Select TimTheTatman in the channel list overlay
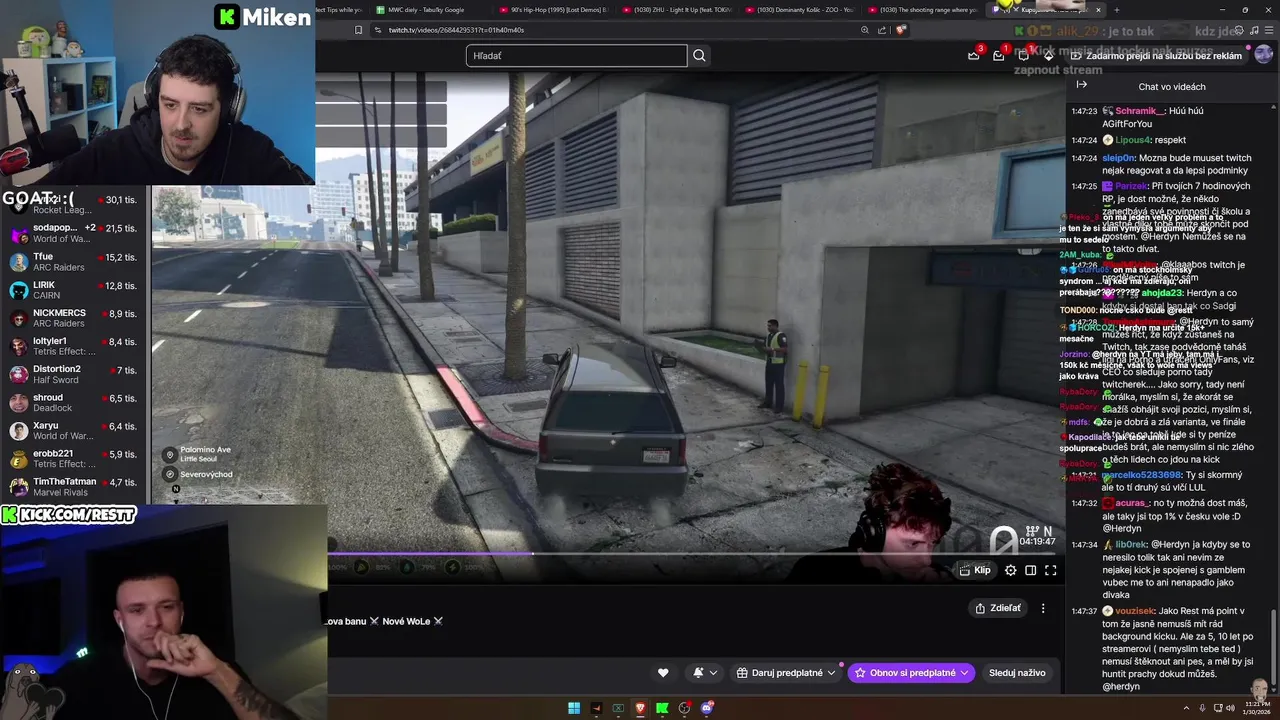 click(x=75, y=487)
